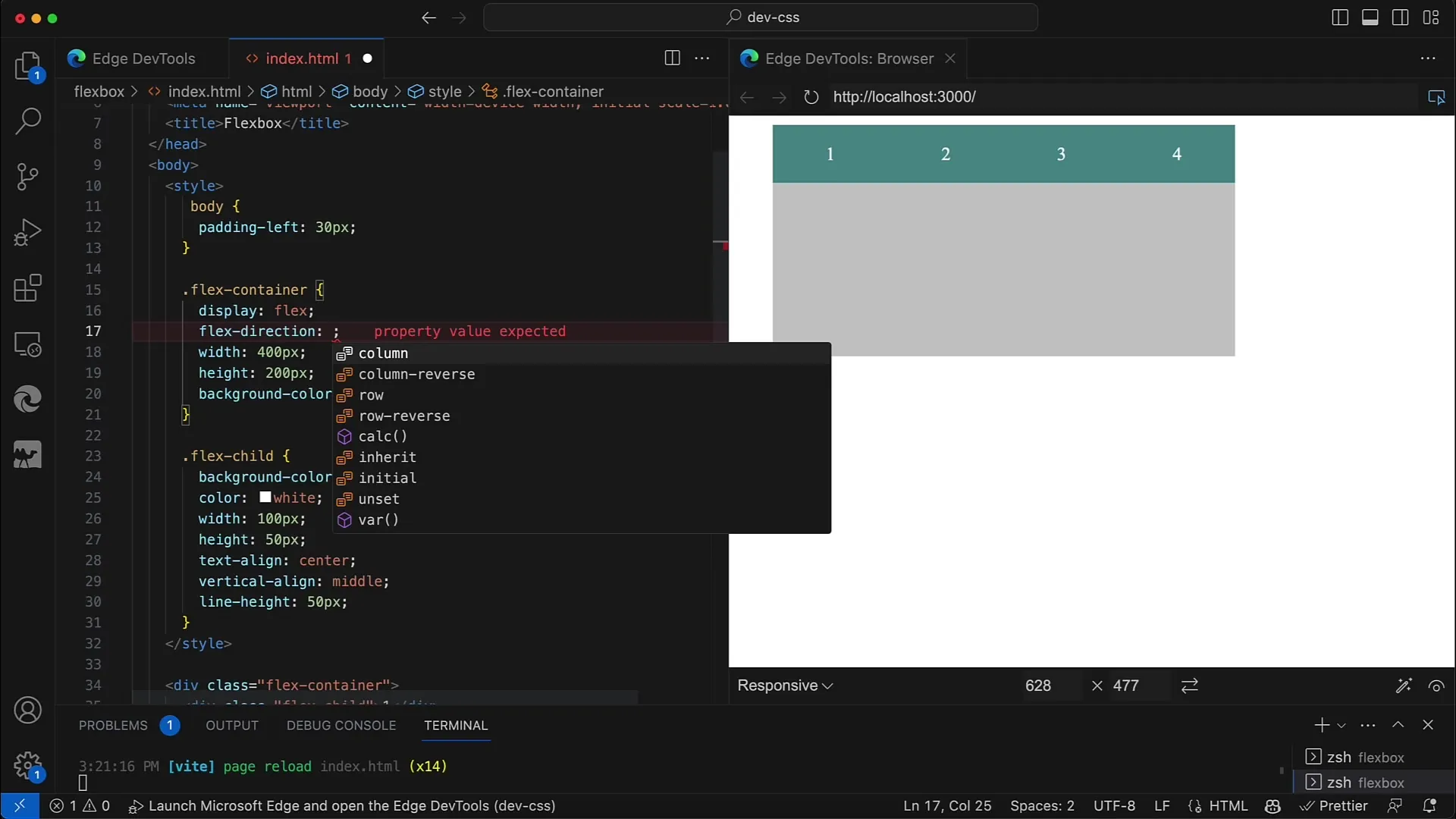1456x819 pixels.
Task: Open the Search view in activity bar
Action: click(28, 121)
